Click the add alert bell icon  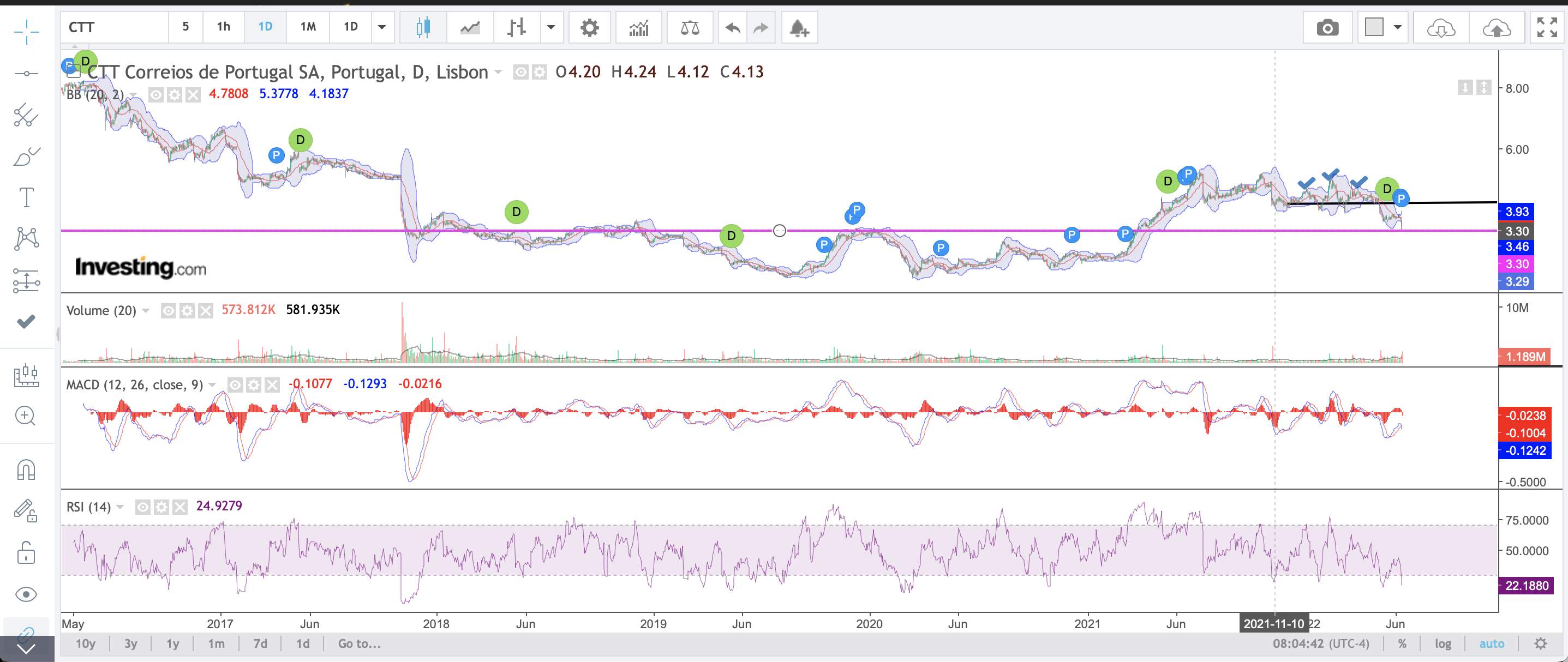coord(799,28)
